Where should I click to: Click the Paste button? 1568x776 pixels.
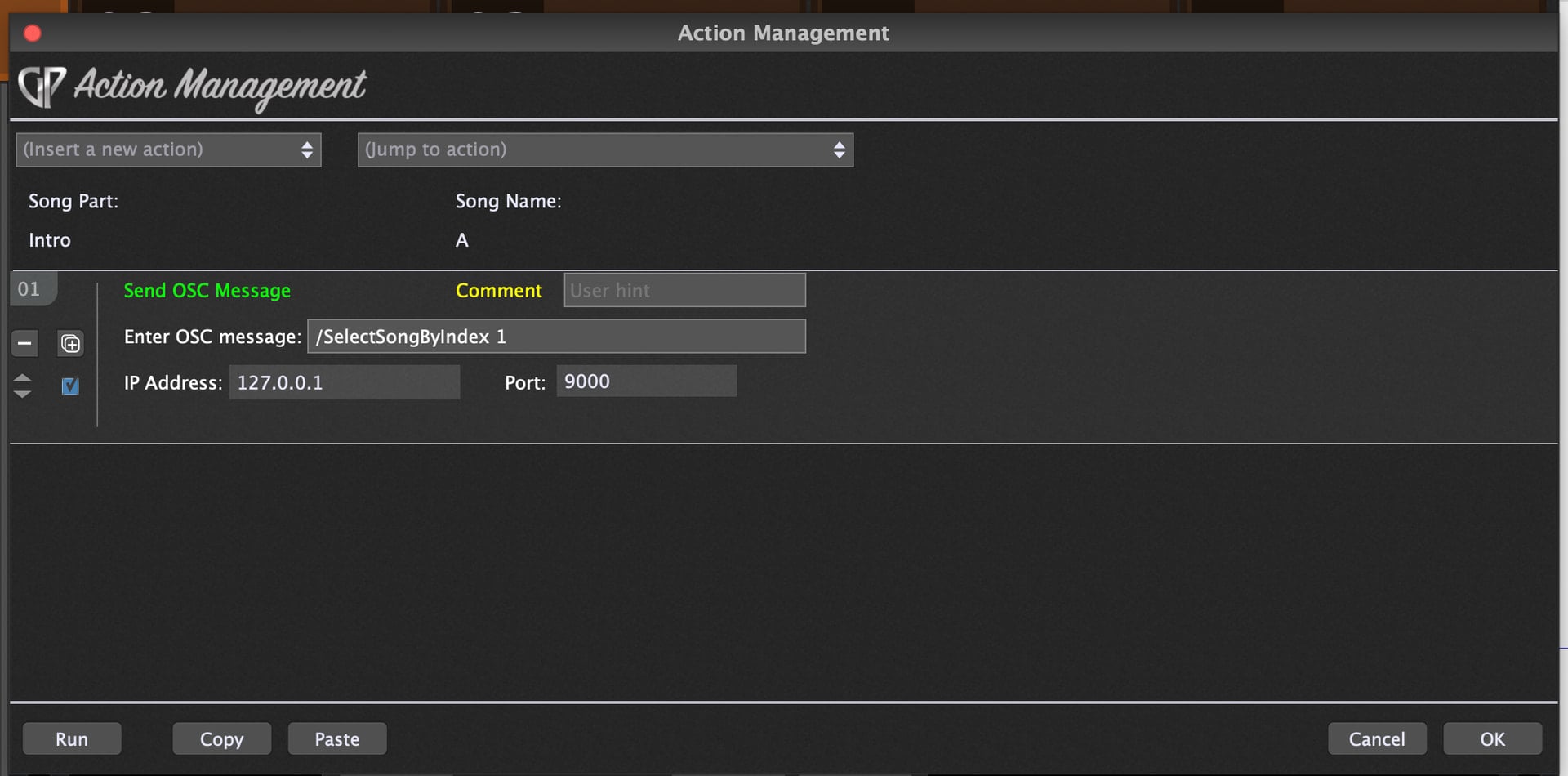click(336, 738)
